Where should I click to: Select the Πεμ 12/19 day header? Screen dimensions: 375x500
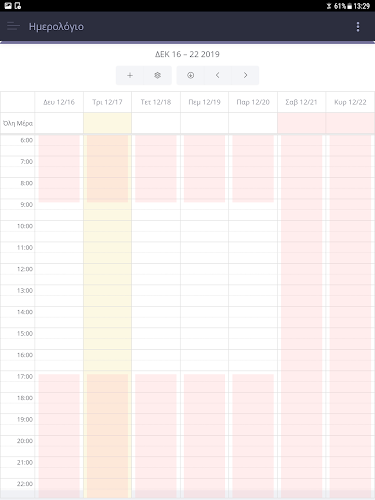pyautogui.click(x=204, y=102)
